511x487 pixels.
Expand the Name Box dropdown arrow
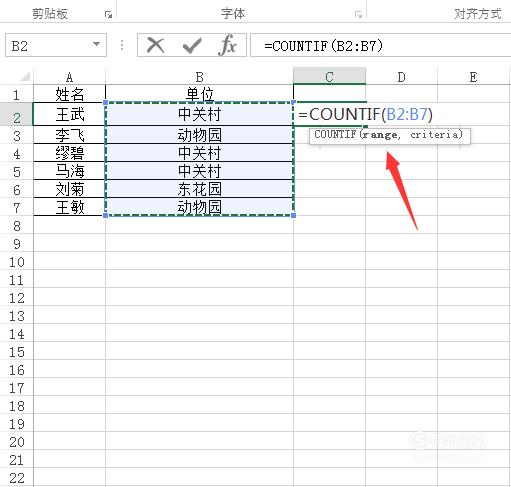96,44
